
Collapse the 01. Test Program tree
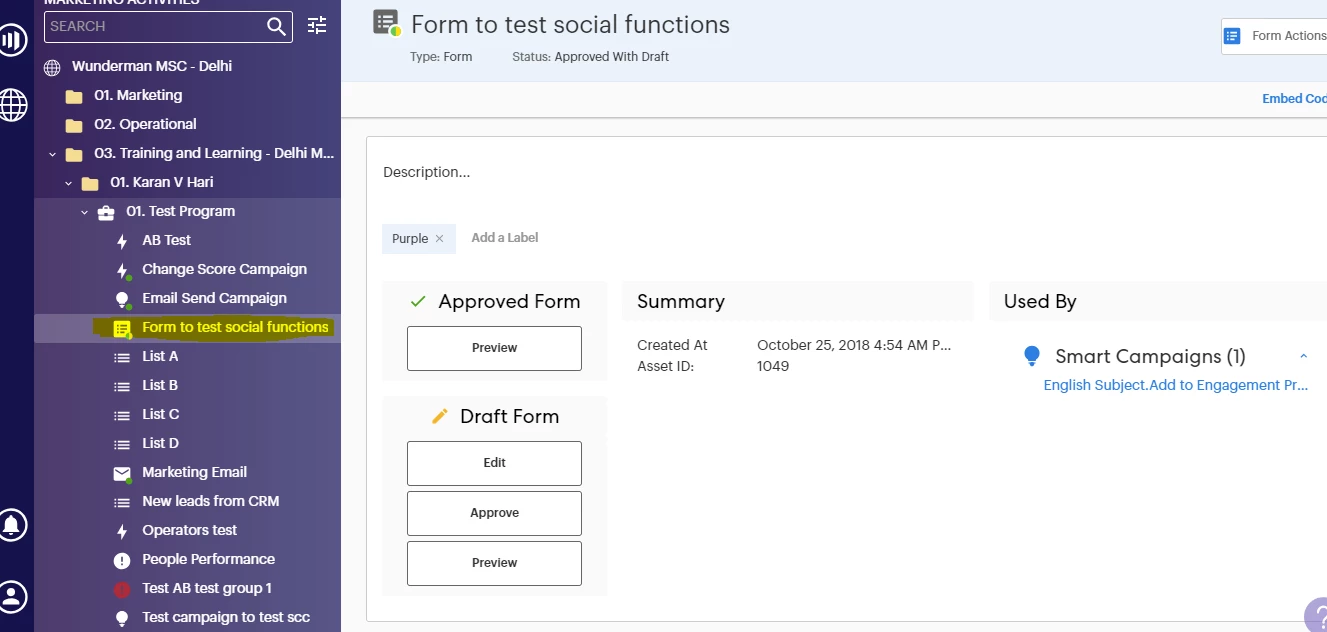[x=84, y=212]
